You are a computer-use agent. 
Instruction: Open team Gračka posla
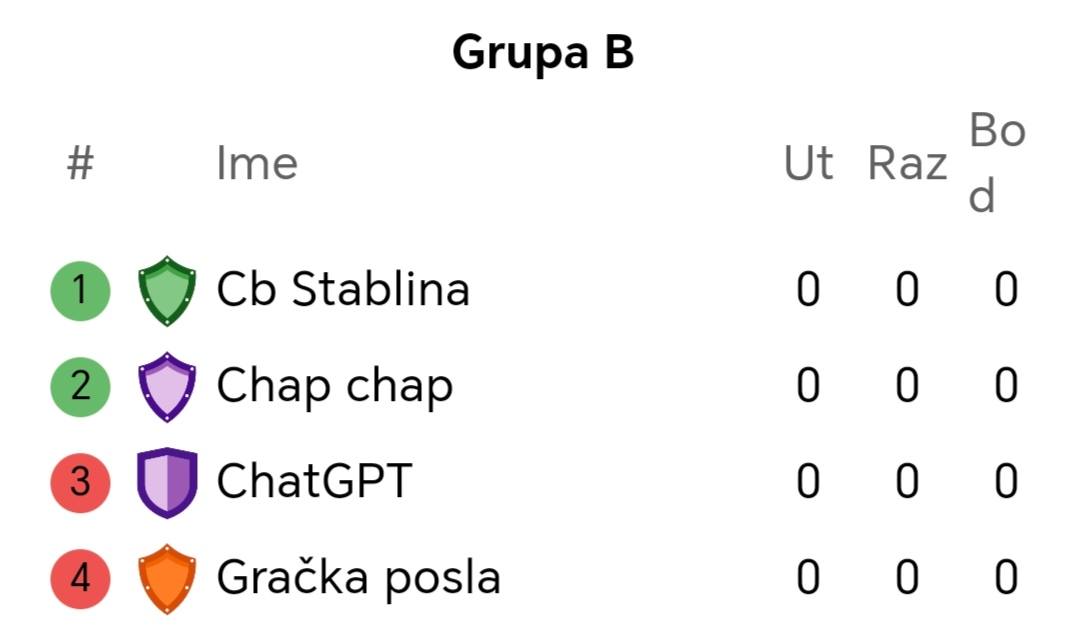(x=359, y=577)
